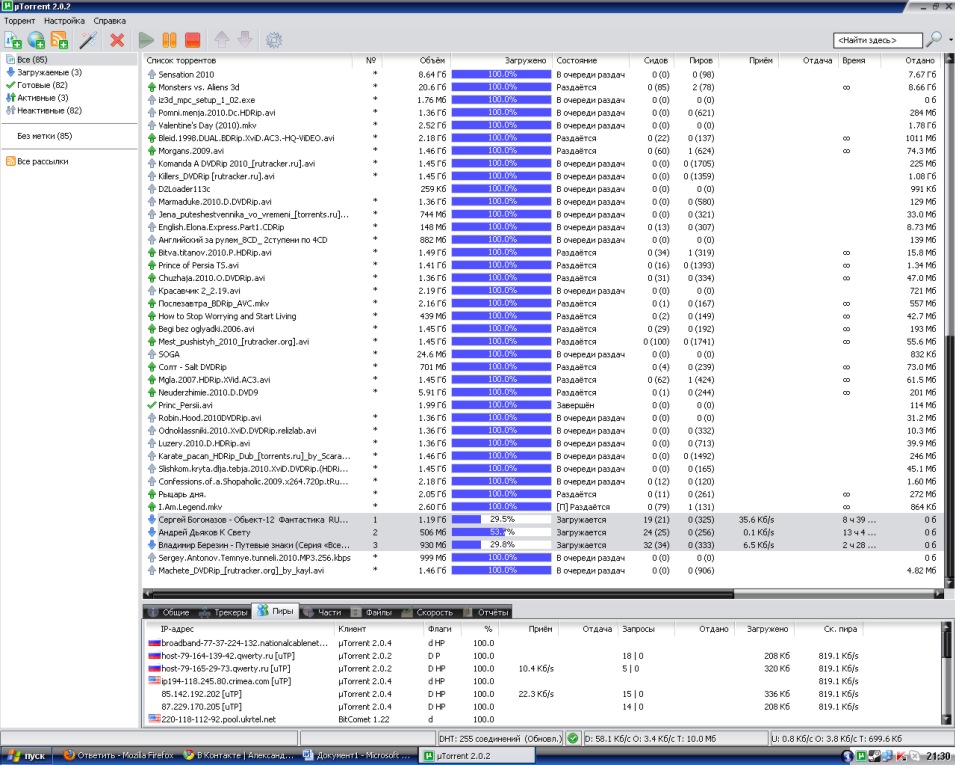955x765 pixels.
Task: Click the Create New Torrent wand icon
Action: tap(88, 40)
